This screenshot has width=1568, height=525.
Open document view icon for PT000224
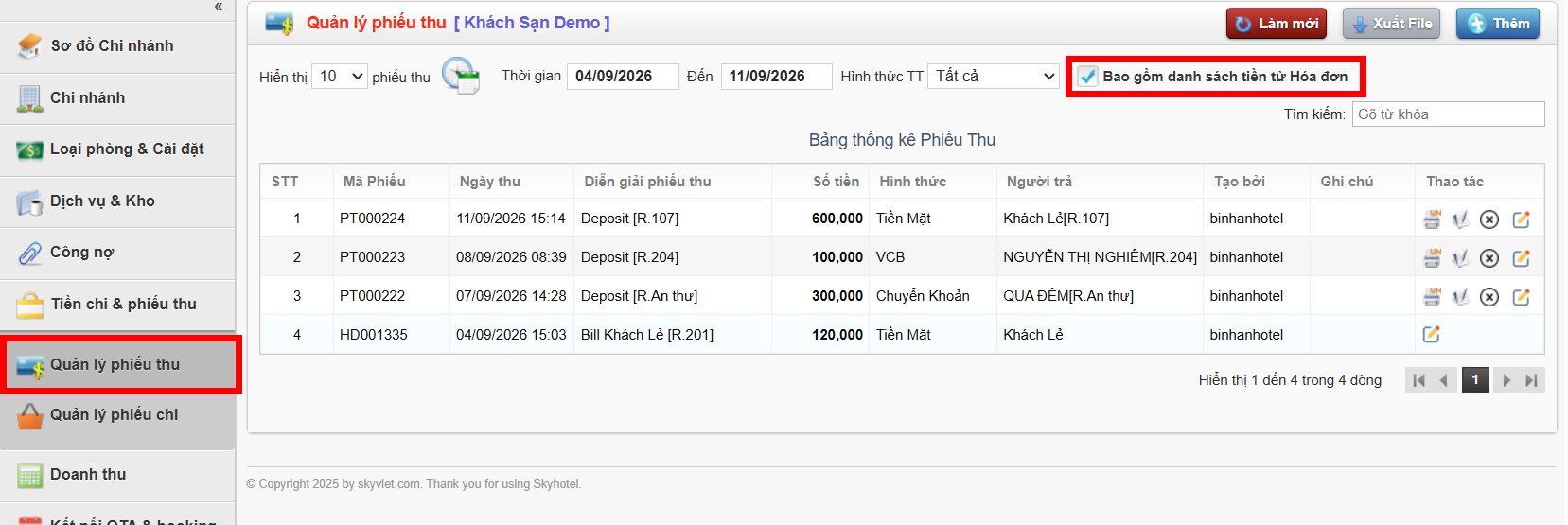click(x=1460, y=219)
